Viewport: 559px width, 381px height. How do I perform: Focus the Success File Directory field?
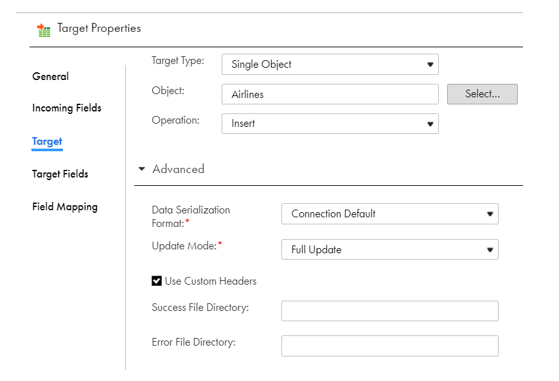click(x=390, y=311)
